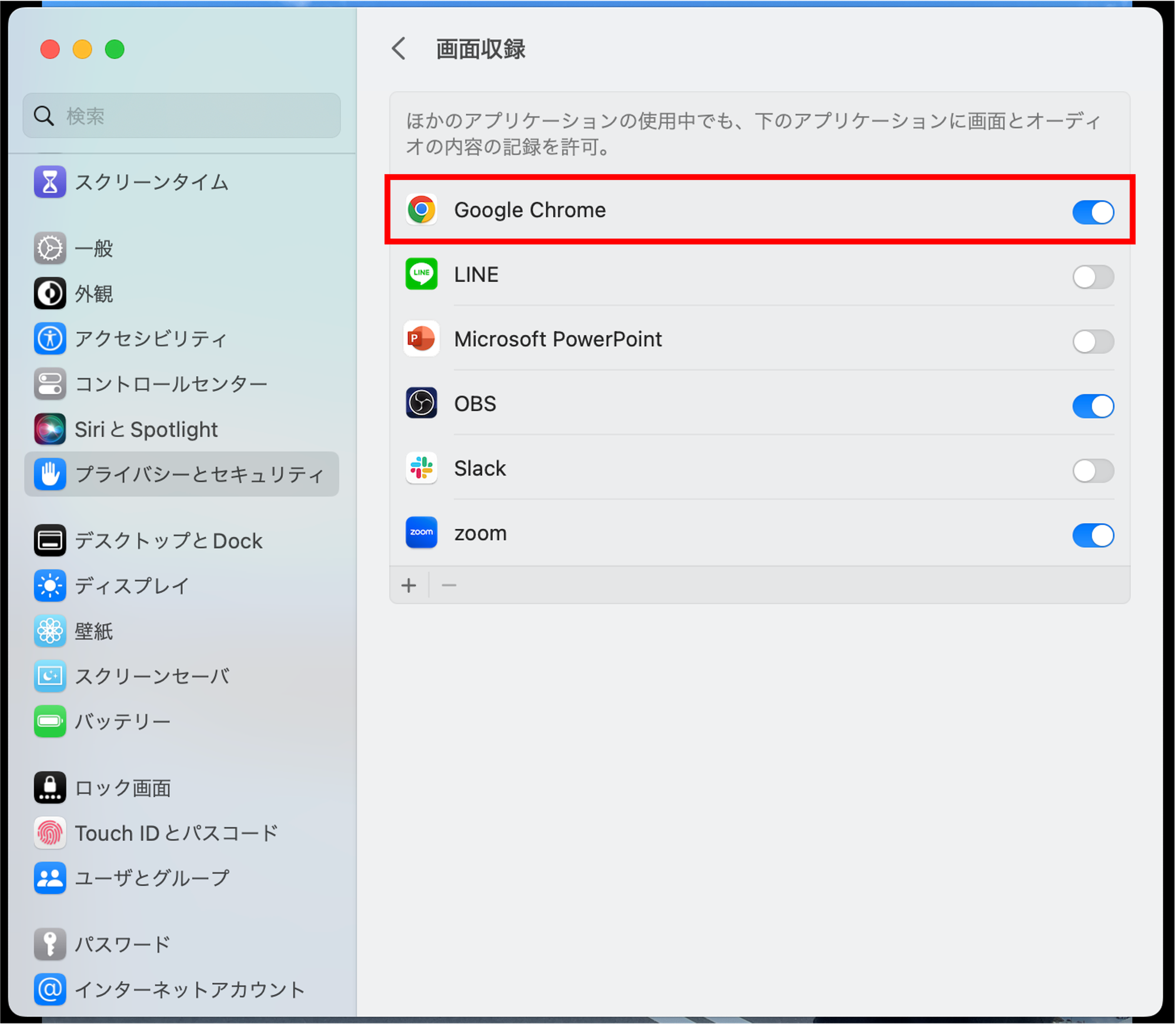Open ディスプレイ settings label

coord(132,586)
